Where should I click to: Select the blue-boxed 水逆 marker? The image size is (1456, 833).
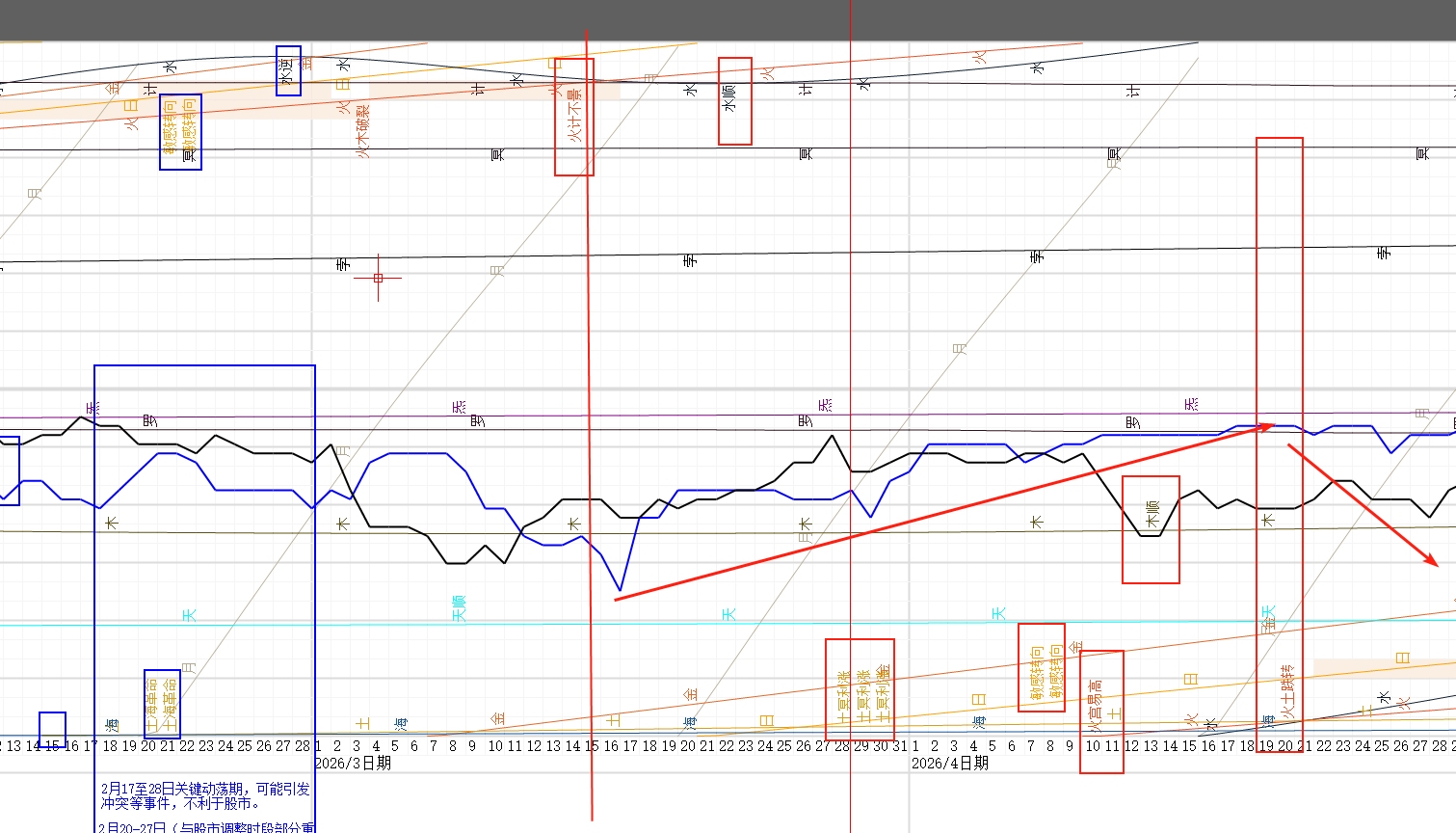(x=288, y=70)
